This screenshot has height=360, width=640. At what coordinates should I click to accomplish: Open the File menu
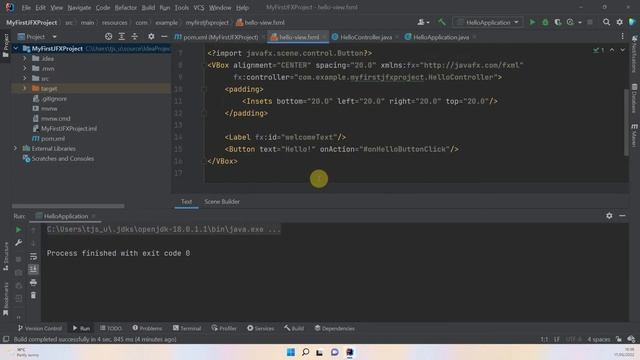tap(26, 8)
